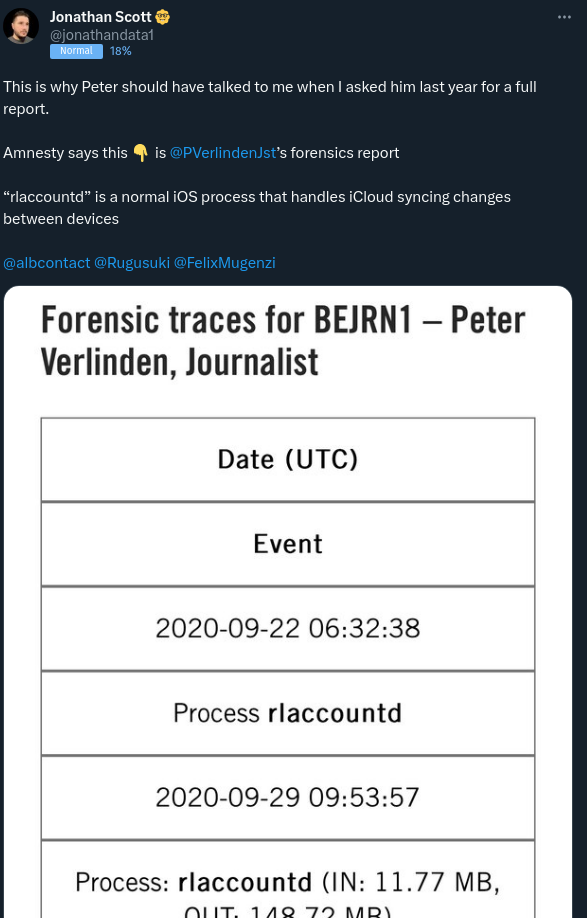Image resolution: width=587 pixels, height=918 pixels.
Task: Click the 18% score indicator
Action: 121,51
